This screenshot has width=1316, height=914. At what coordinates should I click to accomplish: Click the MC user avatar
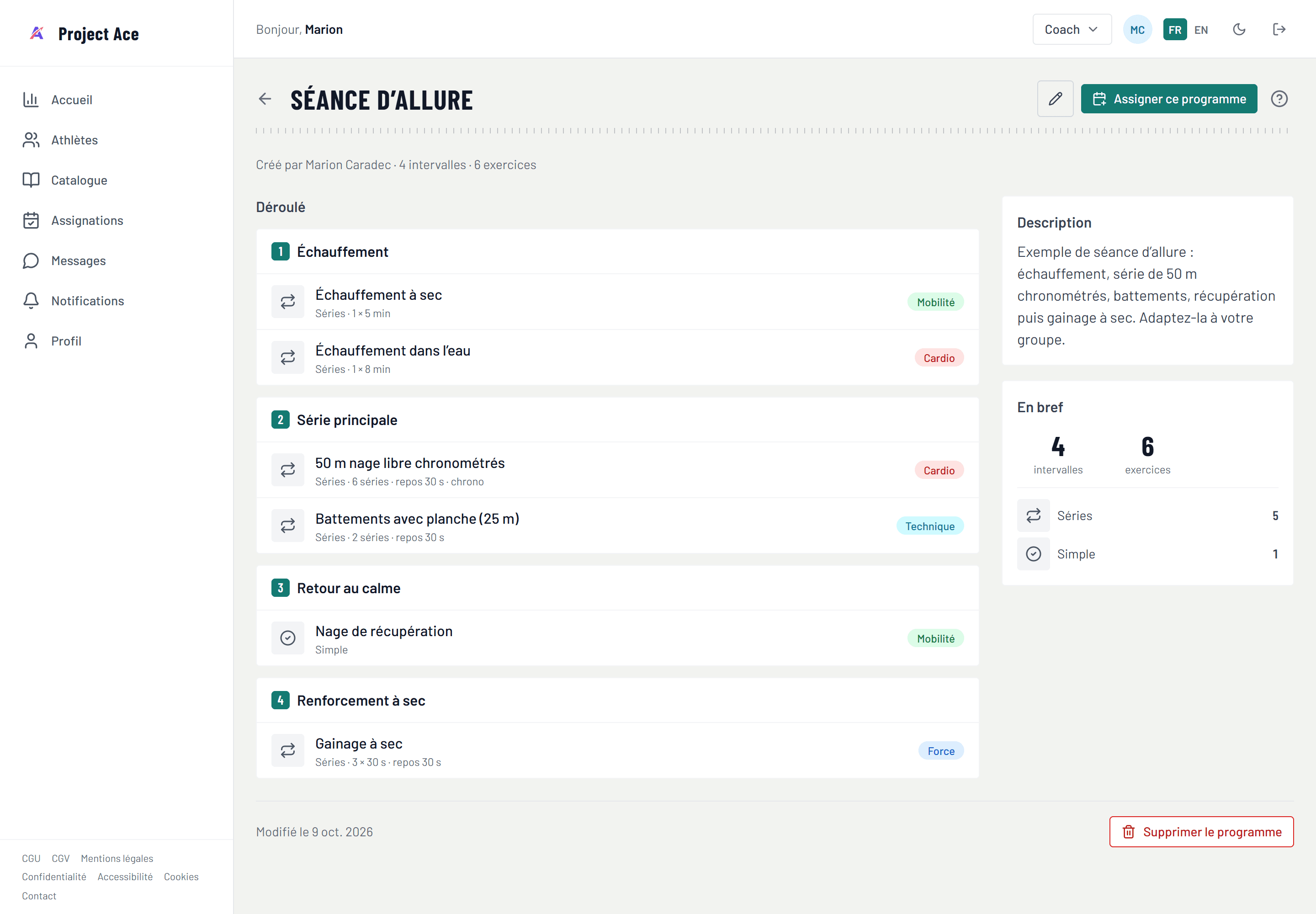point(1137,29)
